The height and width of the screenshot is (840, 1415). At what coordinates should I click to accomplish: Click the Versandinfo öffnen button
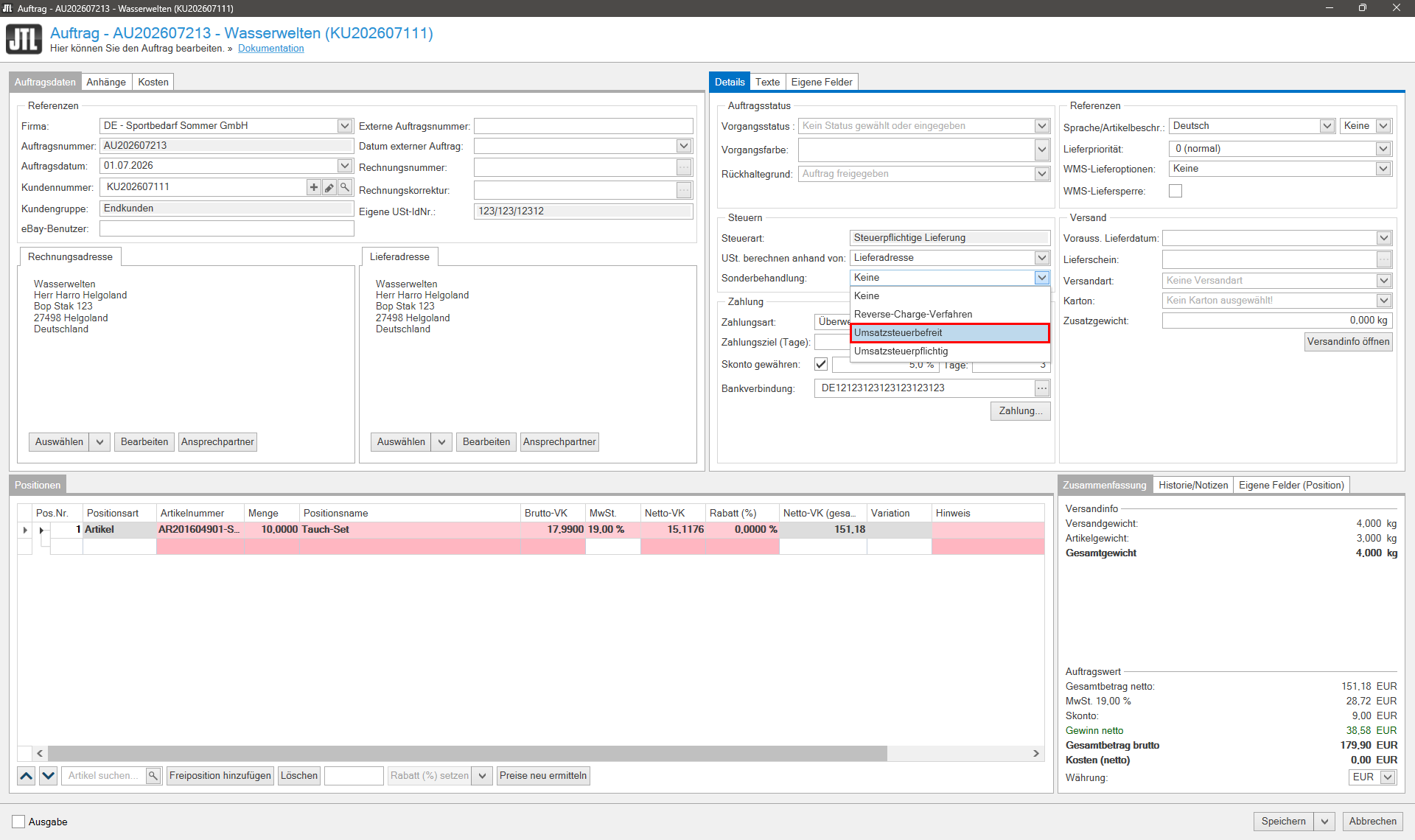pos(1348,342)
